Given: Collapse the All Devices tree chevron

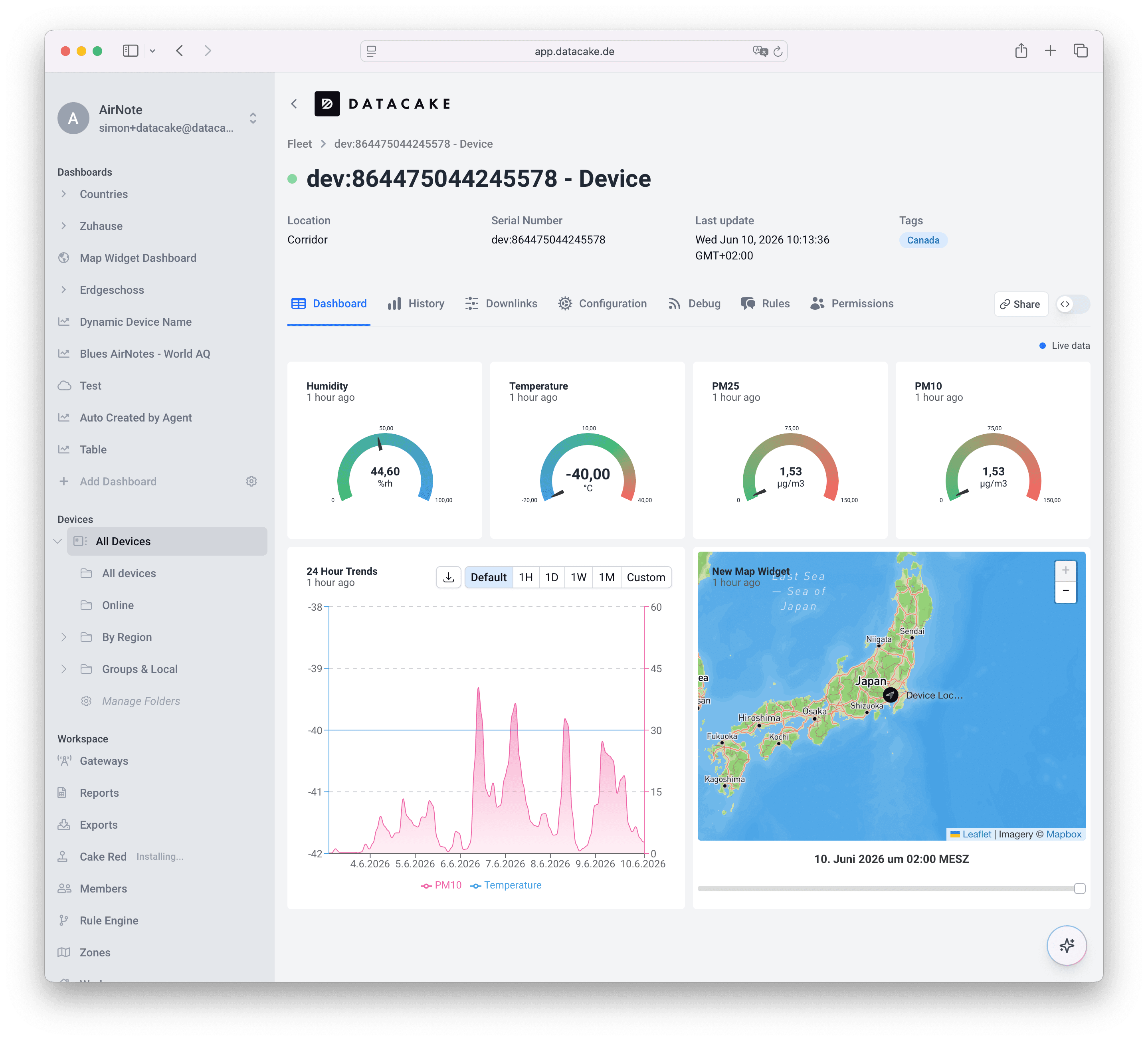Looking at the screenshot, I should point(57,541).
